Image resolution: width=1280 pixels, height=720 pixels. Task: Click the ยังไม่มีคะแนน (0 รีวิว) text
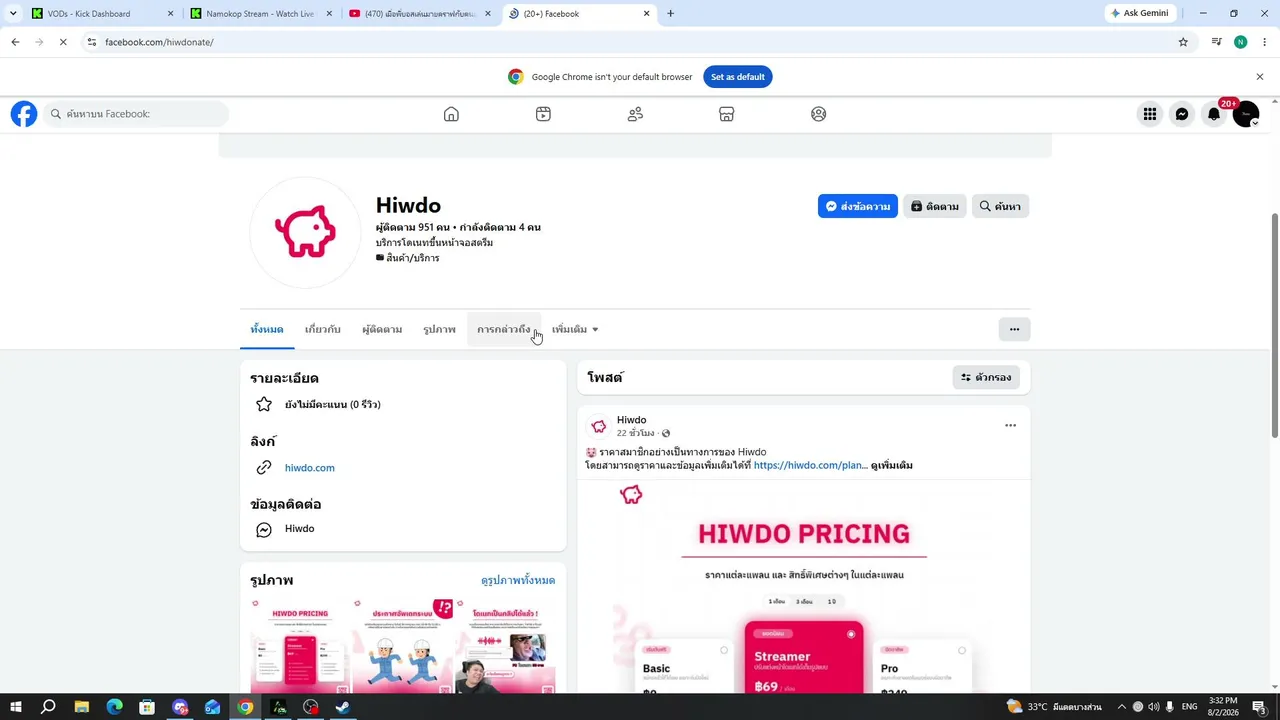(333, 404)
